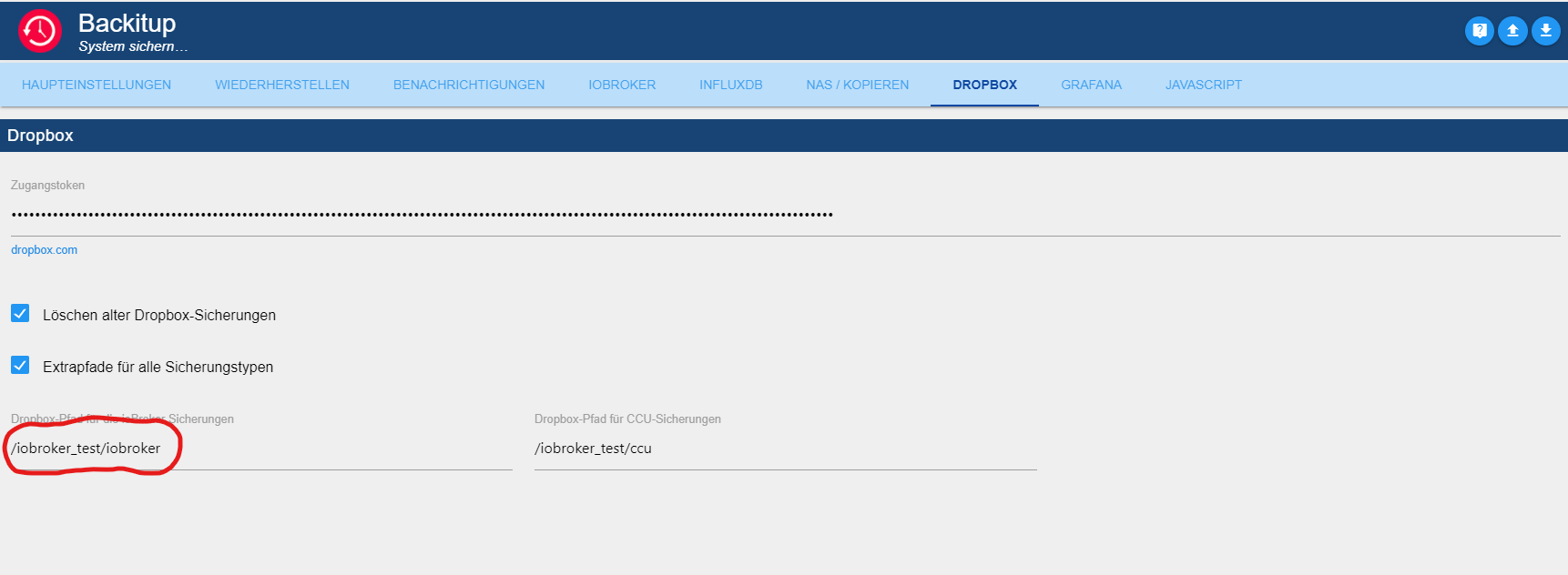
Task: Click the upload configuration icon
Action: click(1512, 31)
